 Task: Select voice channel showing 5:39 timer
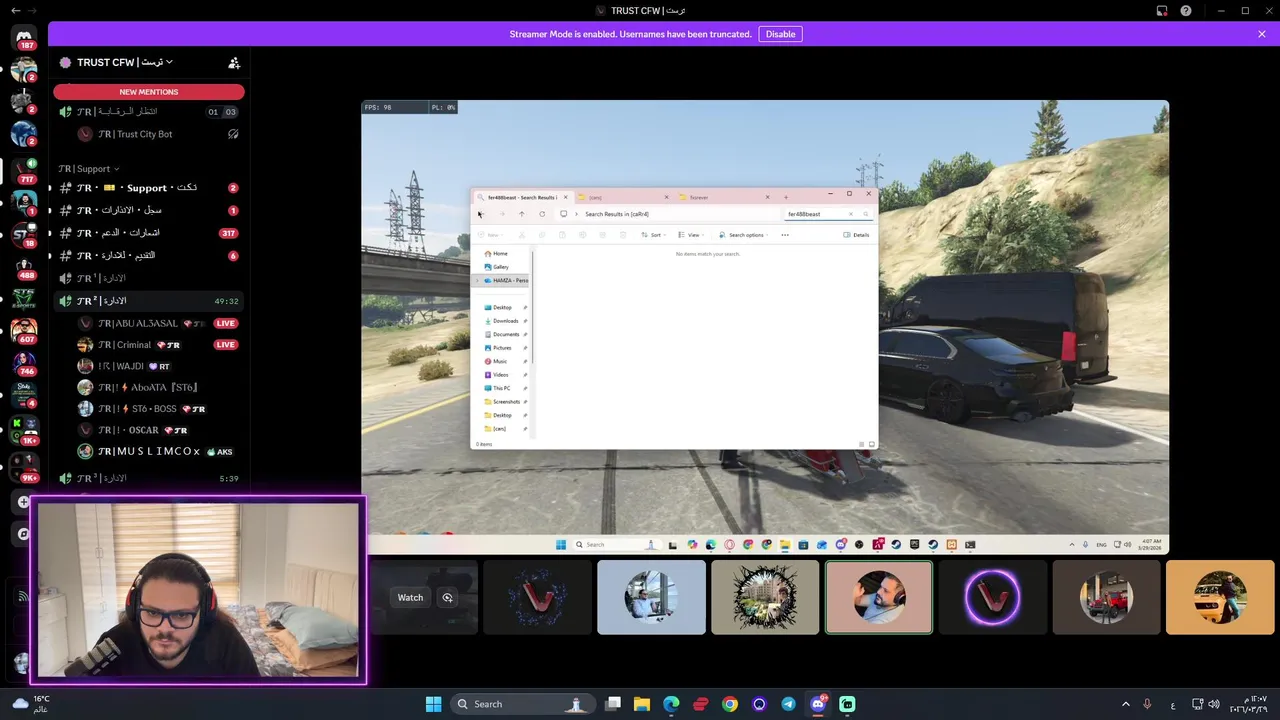point(148,478)
